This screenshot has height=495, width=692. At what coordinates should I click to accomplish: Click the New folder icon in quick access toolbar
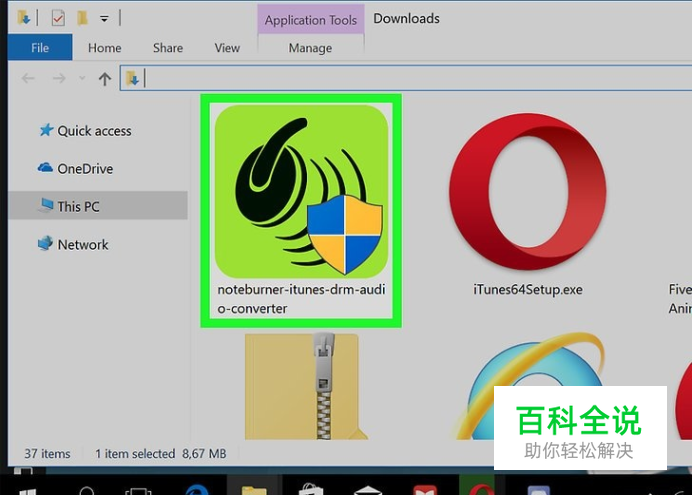(x=82, y=18)
